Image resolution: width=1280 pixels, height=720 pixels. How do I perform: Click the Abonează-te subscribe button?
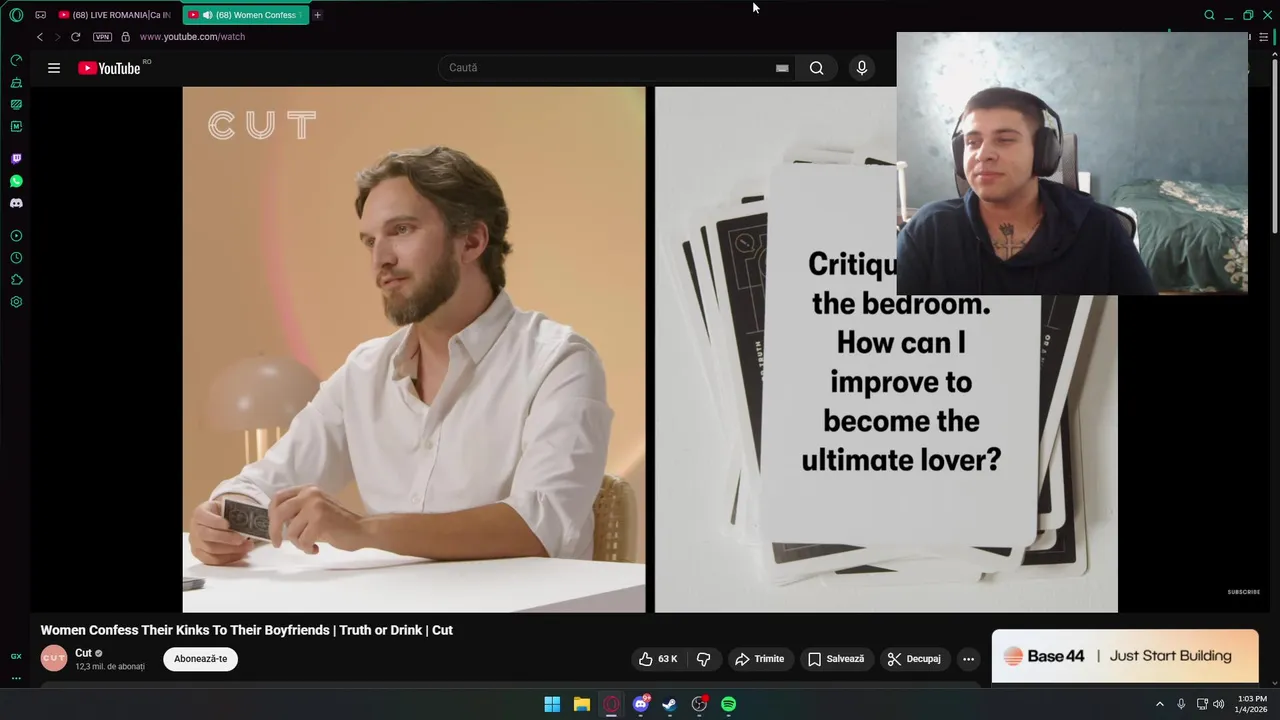tap(200, 659)
